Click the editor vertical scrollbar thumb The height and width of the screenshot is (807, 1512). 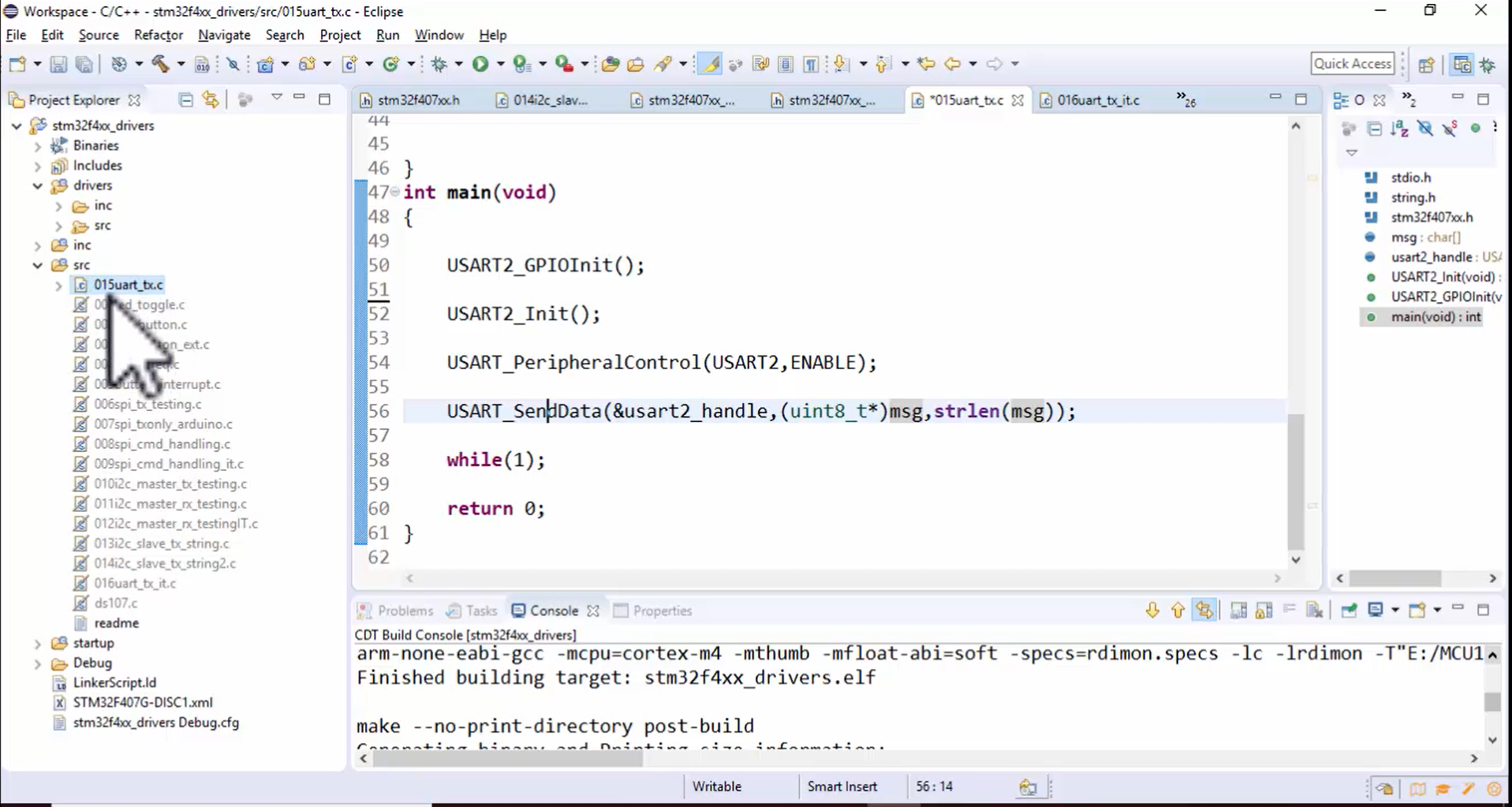(1296, 481)
